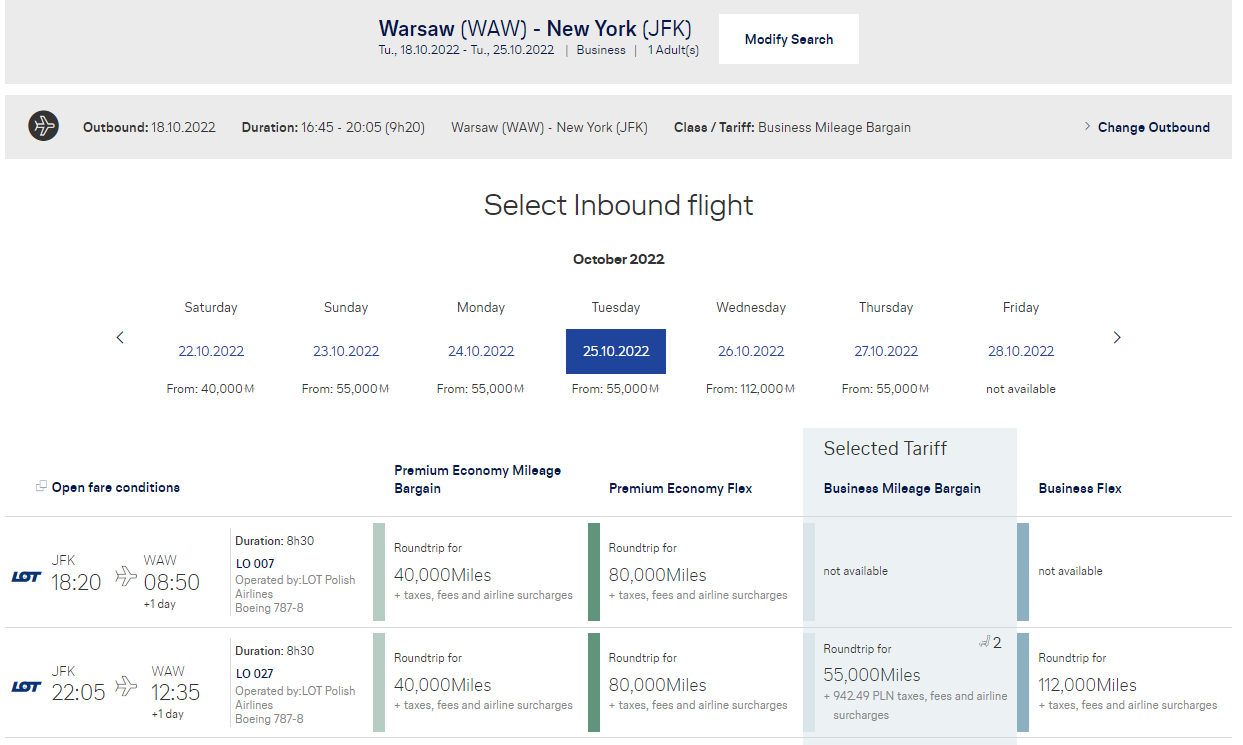This screenshot has height=745, width=1243.
Task: Click the Premium Economy Mileage Bargain column header
Action: pyautogui.click(x=478, y=479)
